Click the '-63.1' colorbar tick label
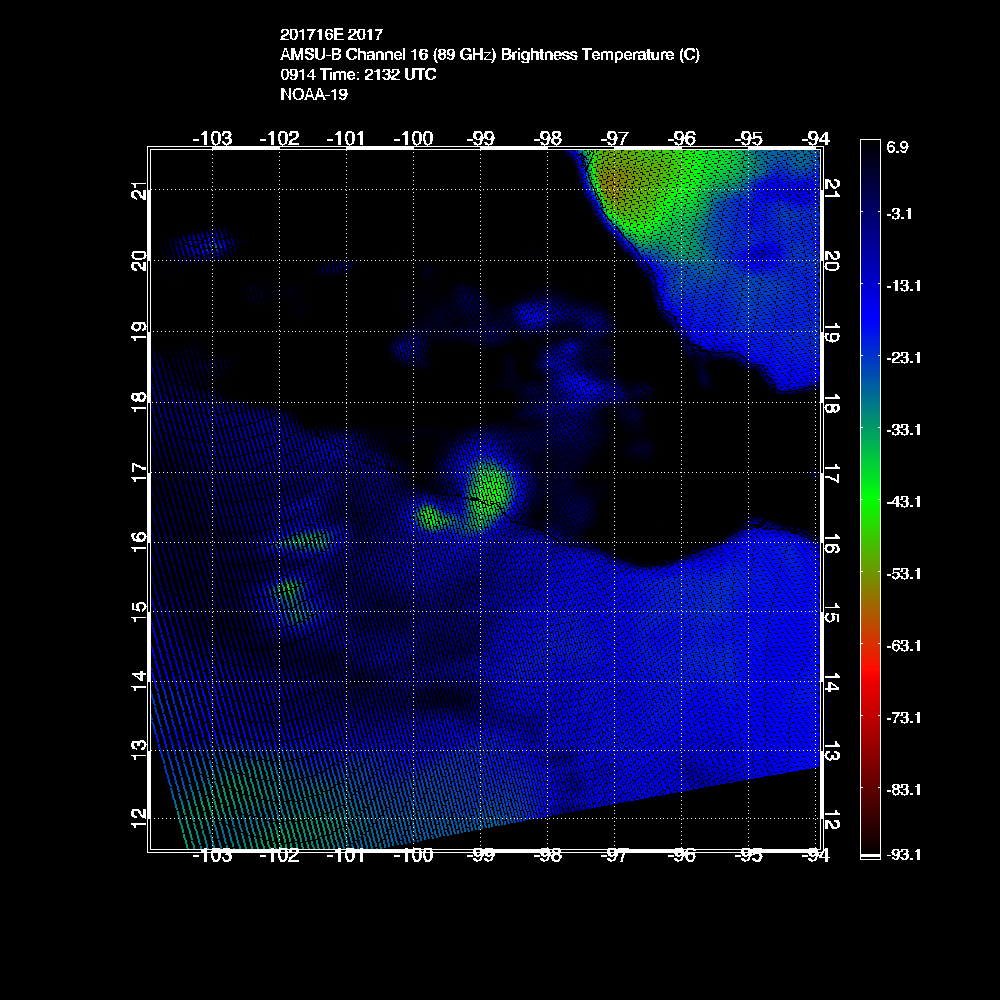Viewport: 1000px width, 1000px height. (x=903, y=646)
